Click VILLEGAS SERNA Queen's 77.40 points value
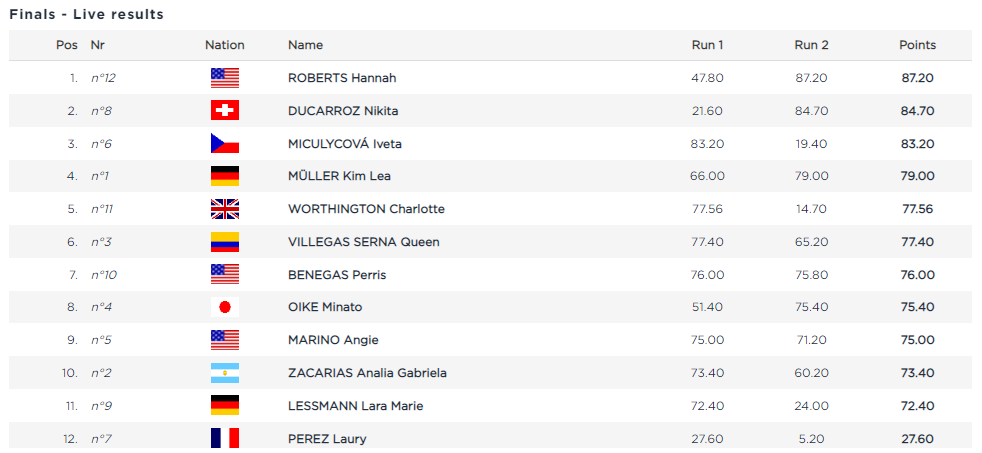Screen dimensions: 982x453 coord(917,242)
